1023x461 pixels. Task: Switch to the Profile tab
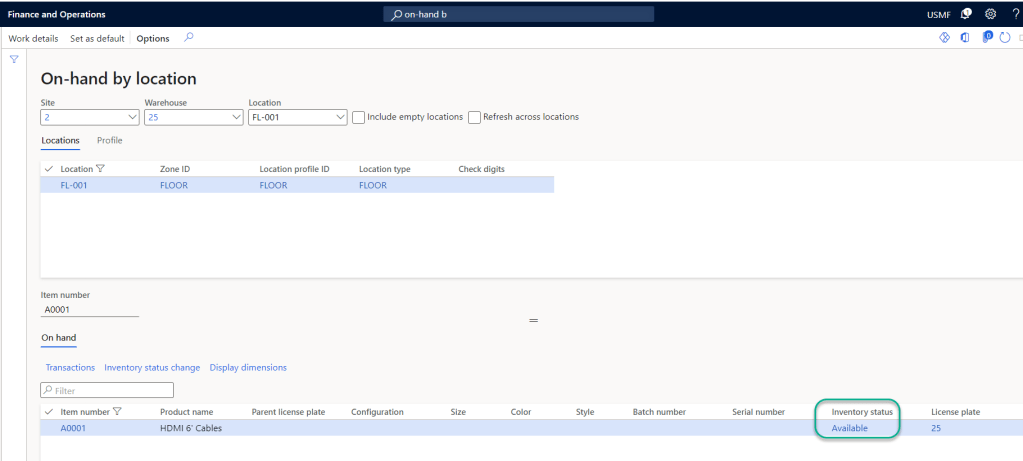109,141
